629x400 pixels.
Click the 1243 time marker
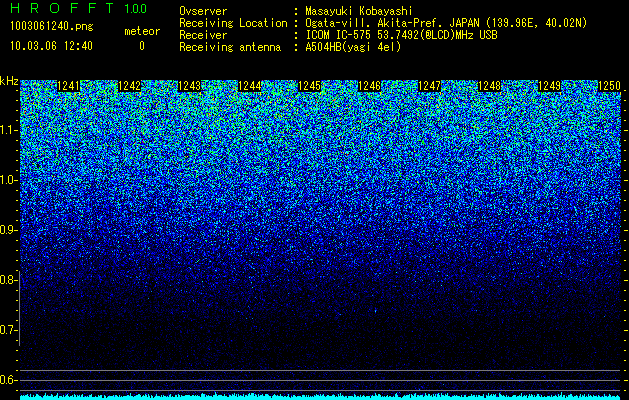click(x=189, y=86)
